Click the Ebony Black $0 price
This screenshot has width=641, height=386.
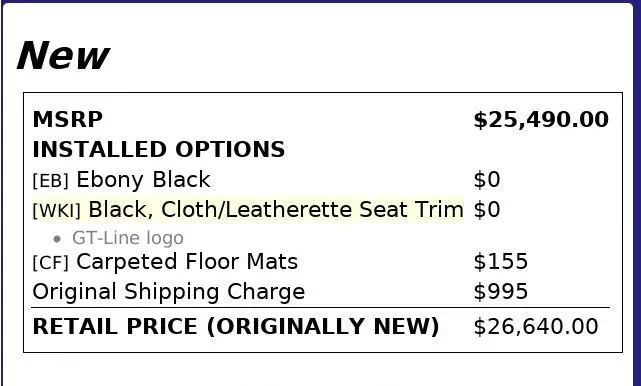coord(486,180)
